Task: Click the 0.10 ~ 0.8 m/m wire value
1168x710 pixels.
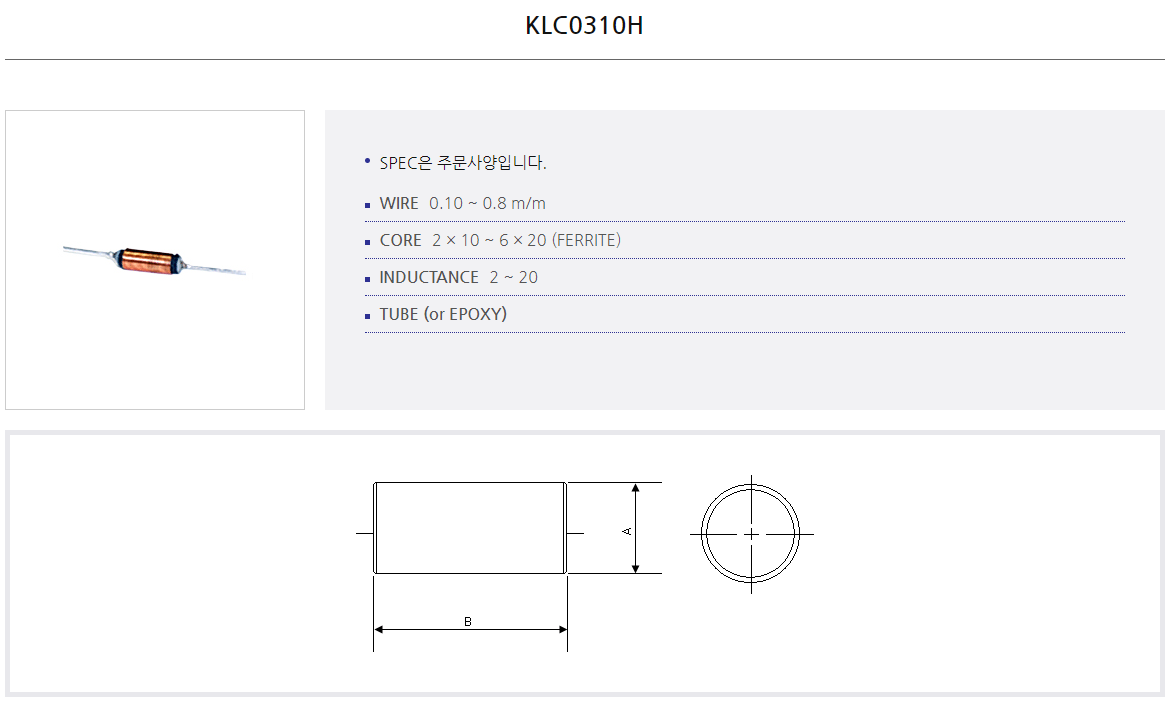Action: tap(487, 203)
